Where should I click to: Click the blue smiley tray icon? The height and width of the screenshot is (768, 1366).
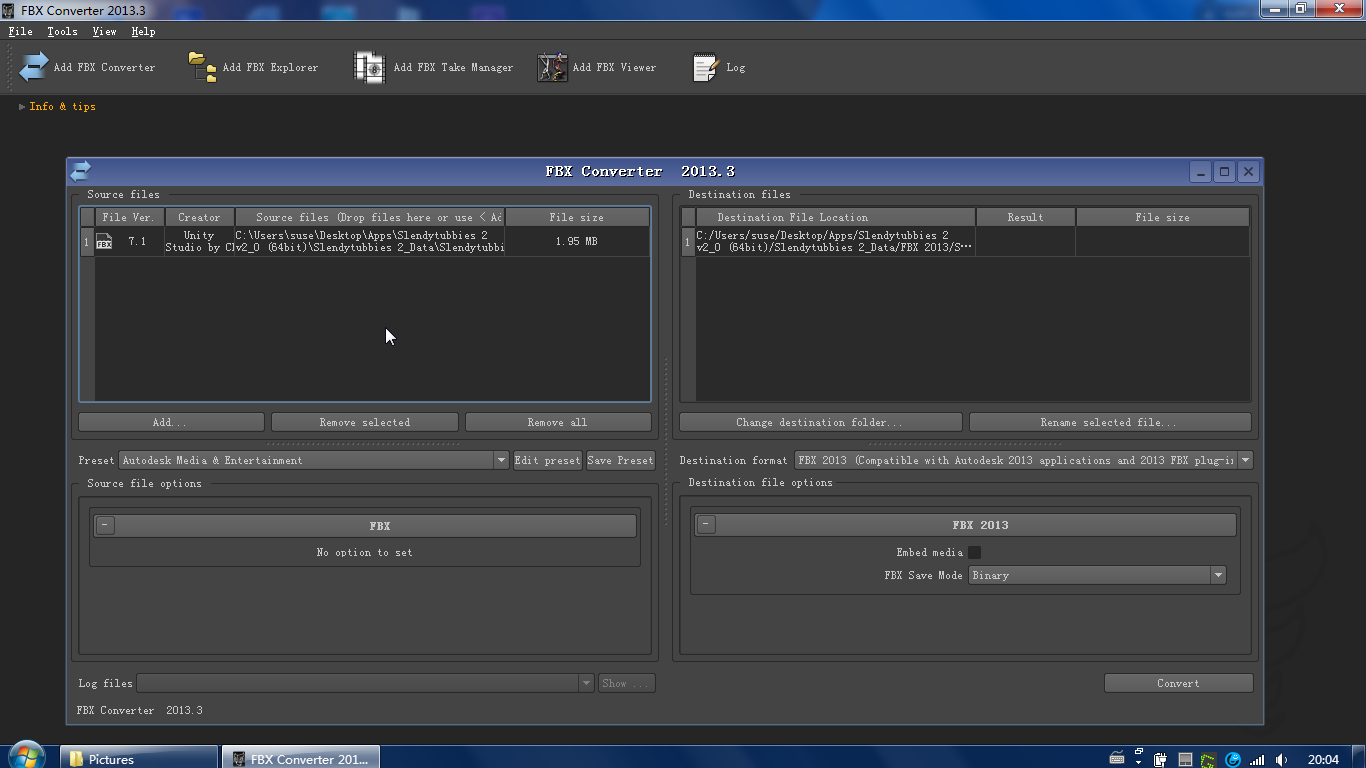[x=1233, y=760]
